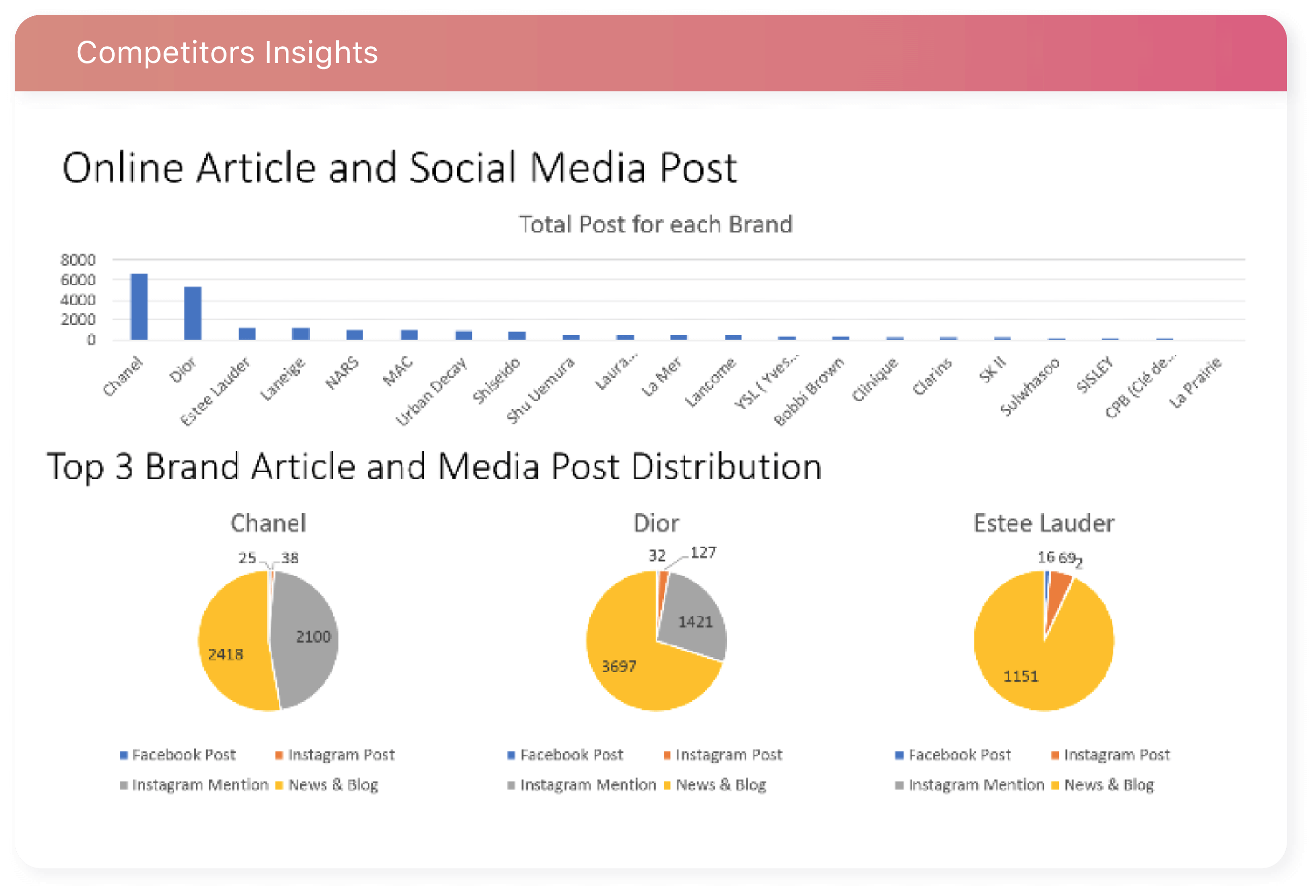Click the La Prairie axis label

[x=1196, y=383]
